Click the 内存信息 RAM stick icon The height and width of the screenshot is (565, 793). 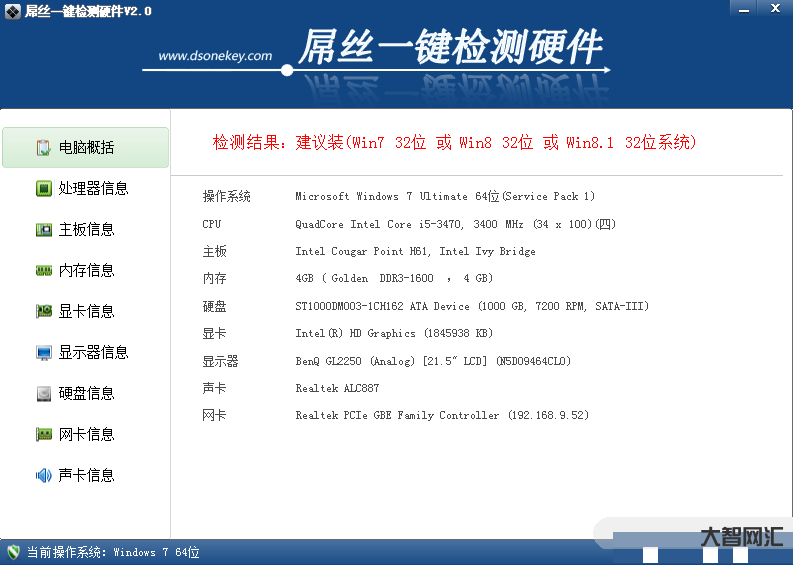[44, 271]
